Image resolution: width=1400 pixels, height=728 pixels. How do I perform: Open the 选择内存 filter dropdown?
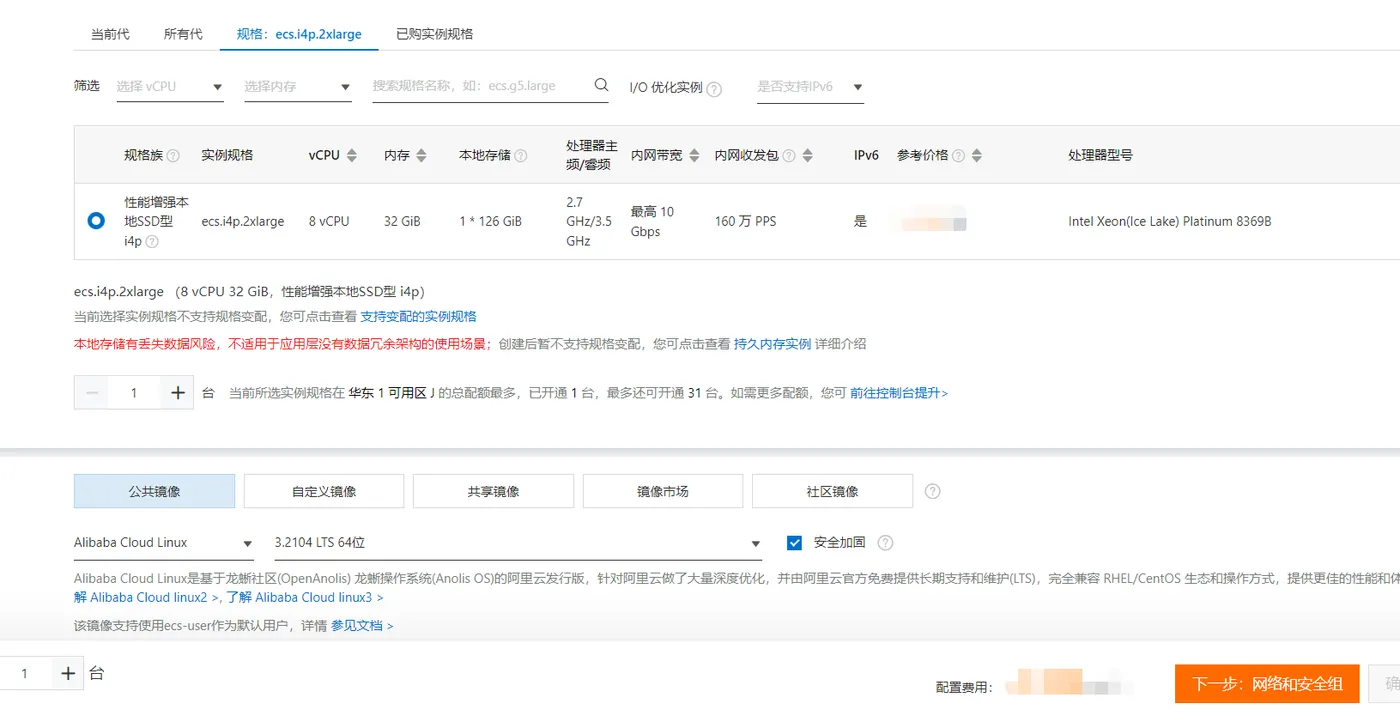pyautogui.click(x=298, y=87)
